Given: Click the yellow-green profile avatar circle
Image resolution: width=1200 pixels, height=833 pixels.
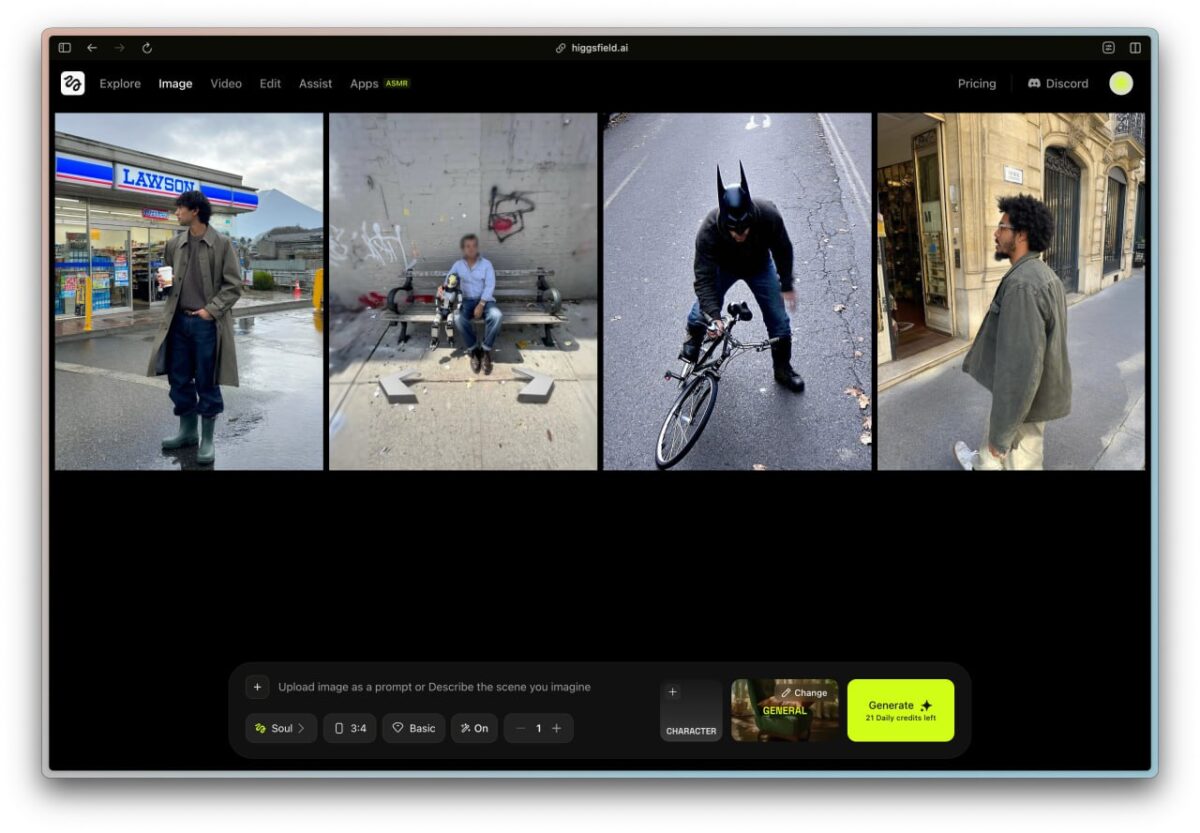Looking at the screenshot, I should 1121,84.
